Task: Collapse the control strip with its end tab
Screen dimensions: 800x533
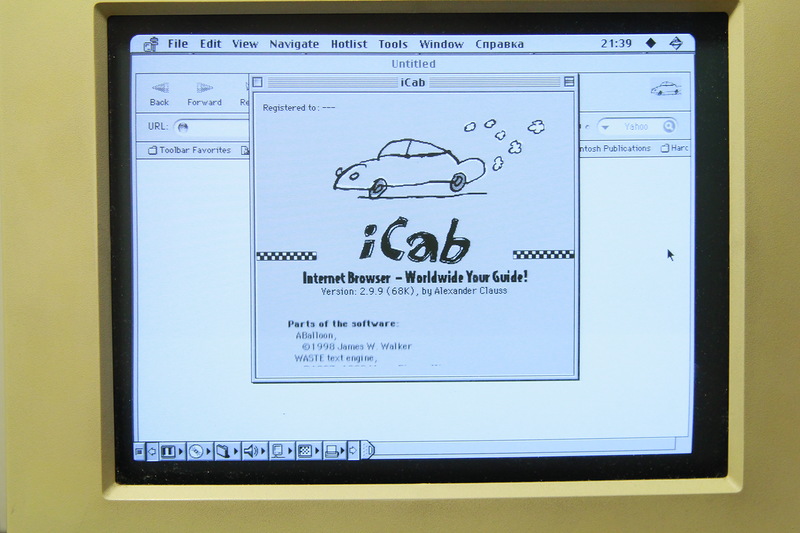Action: (x=368, y=450)
